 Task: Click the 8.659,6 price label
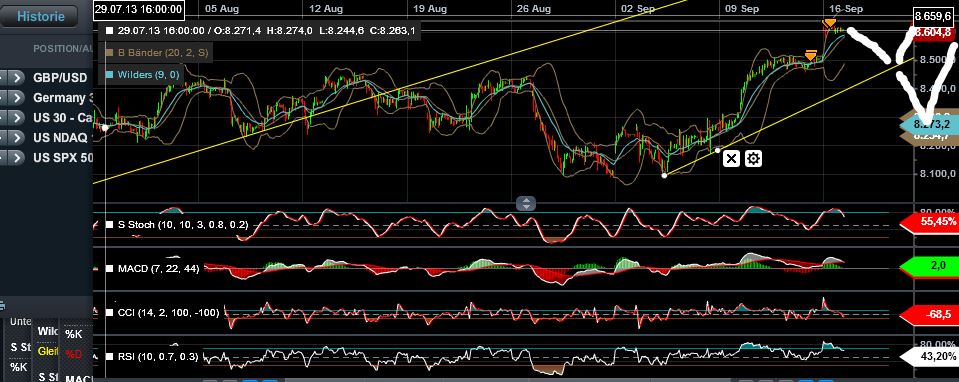point(934,17)
